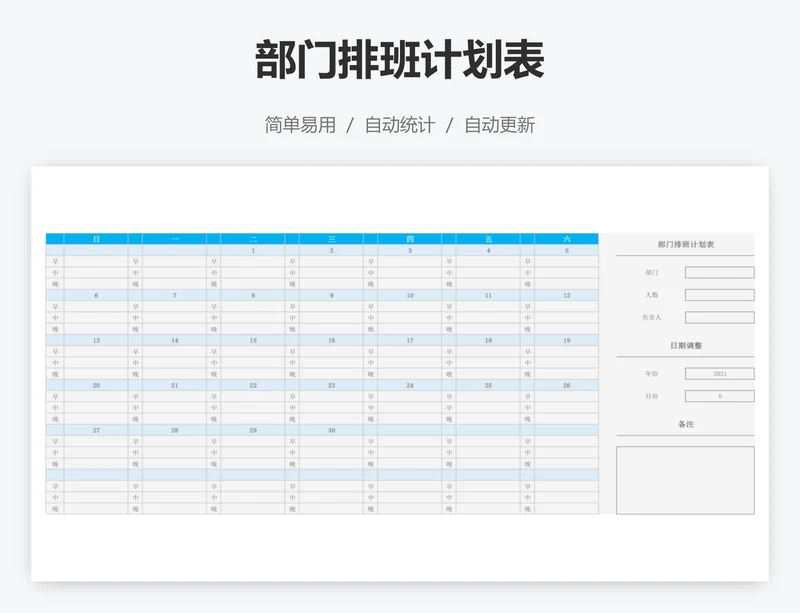Select the date cell 27

pos(96,430)
